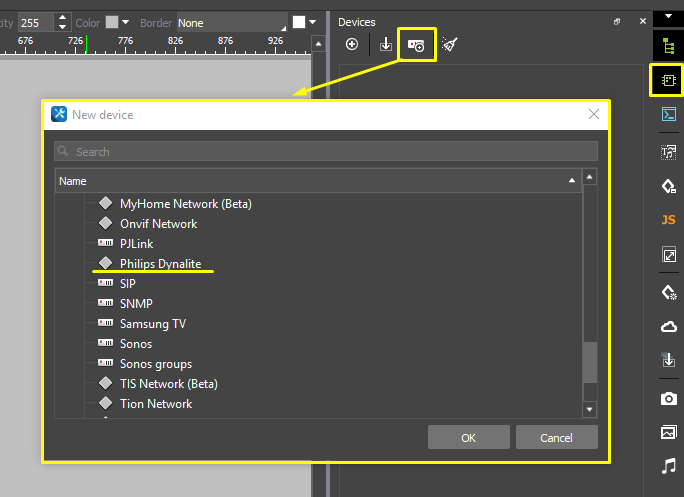Open the music note sounds panel
This screenshot has width=684, height=497.
pos(668,466)
